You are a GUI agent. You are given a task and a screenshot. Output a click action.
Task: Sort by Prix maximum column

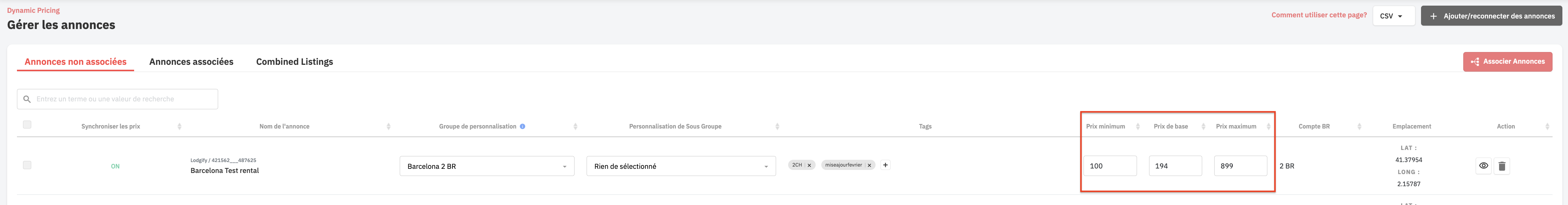coord(1268,127)
